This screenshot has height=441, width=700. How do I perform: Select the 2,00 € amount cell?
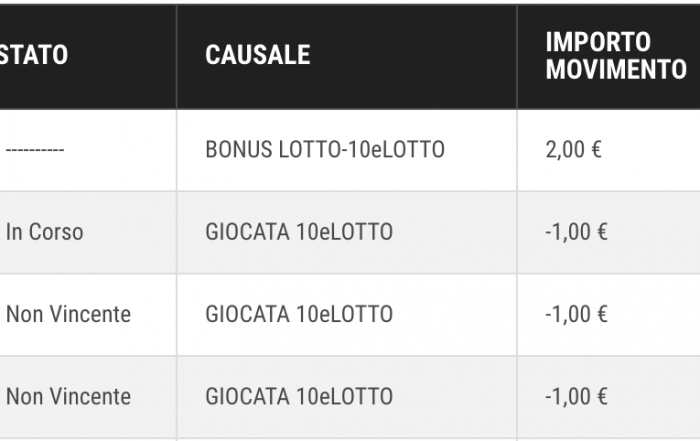point(574,150)
